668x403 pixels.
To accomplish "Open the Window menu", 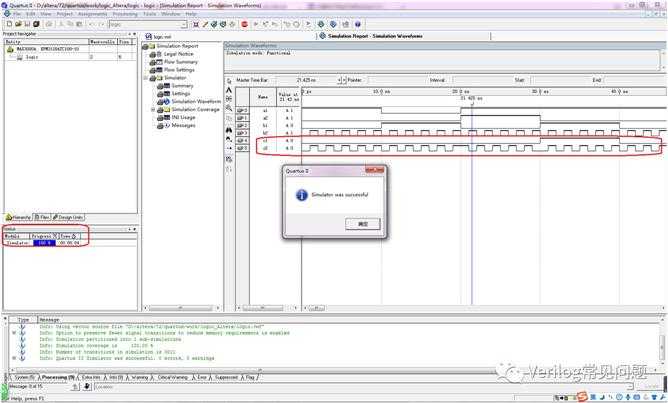I will click(x=170, y=14).
